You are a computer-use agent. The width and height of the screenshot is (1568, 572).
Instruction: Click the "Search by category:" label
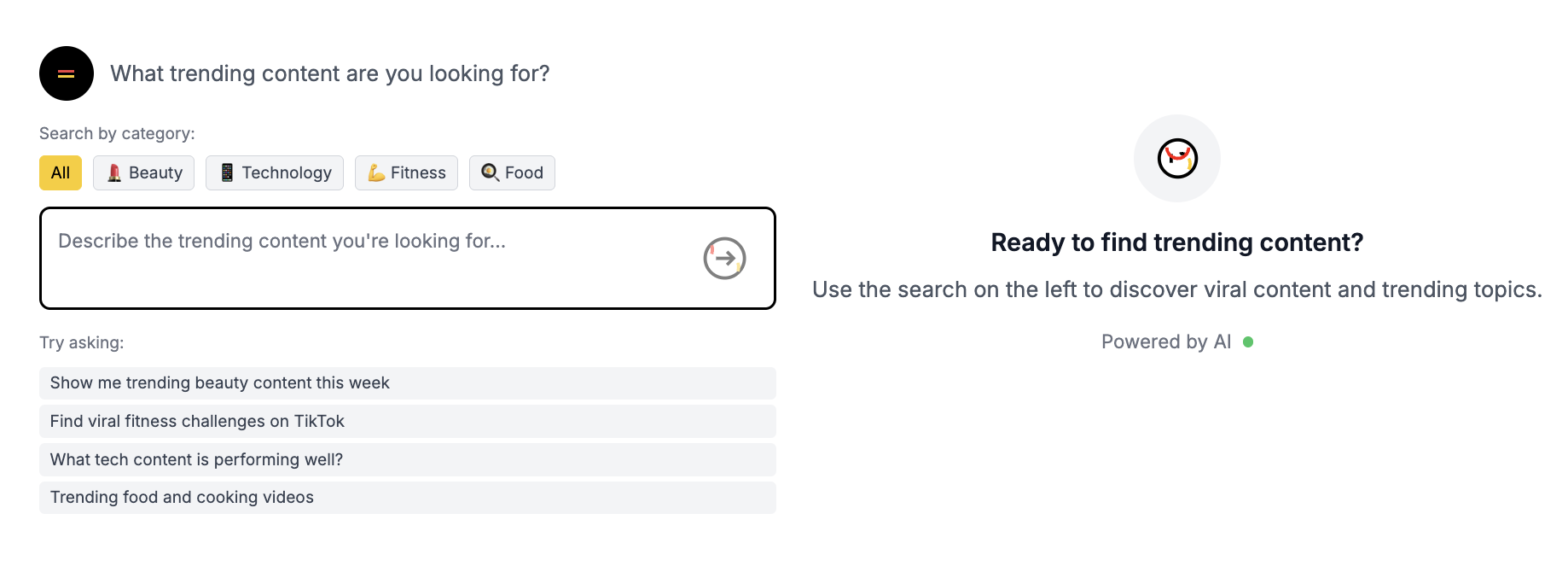pos(117,134)
